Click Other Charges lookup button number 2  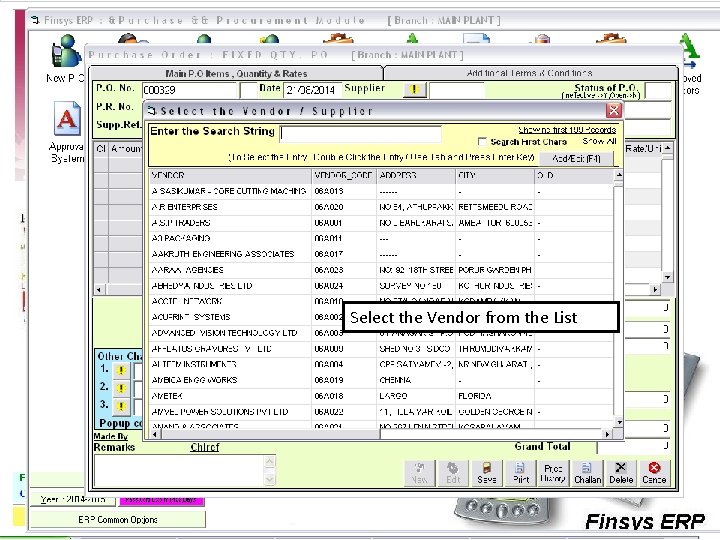(x=121, y=388)
